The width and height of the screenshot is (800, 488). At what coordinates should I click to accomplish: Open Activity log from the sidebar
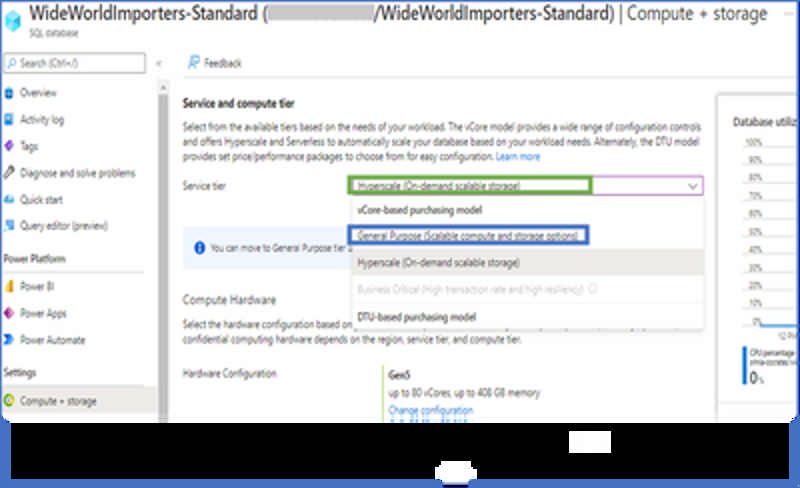42,119
